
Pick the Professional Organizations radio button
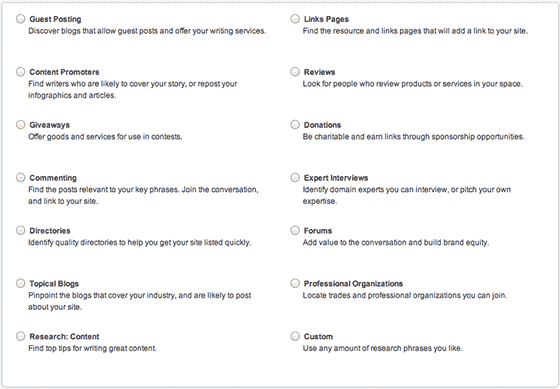(295, 283)
